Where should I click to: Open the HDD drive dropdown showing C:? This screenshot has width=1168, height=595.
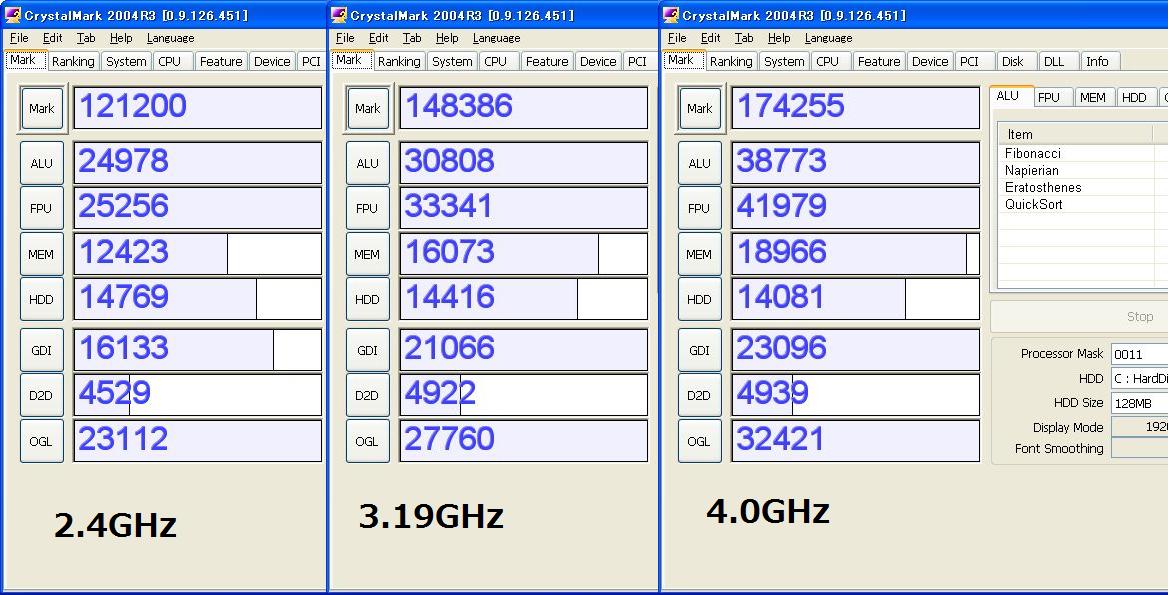(1139, 379)
